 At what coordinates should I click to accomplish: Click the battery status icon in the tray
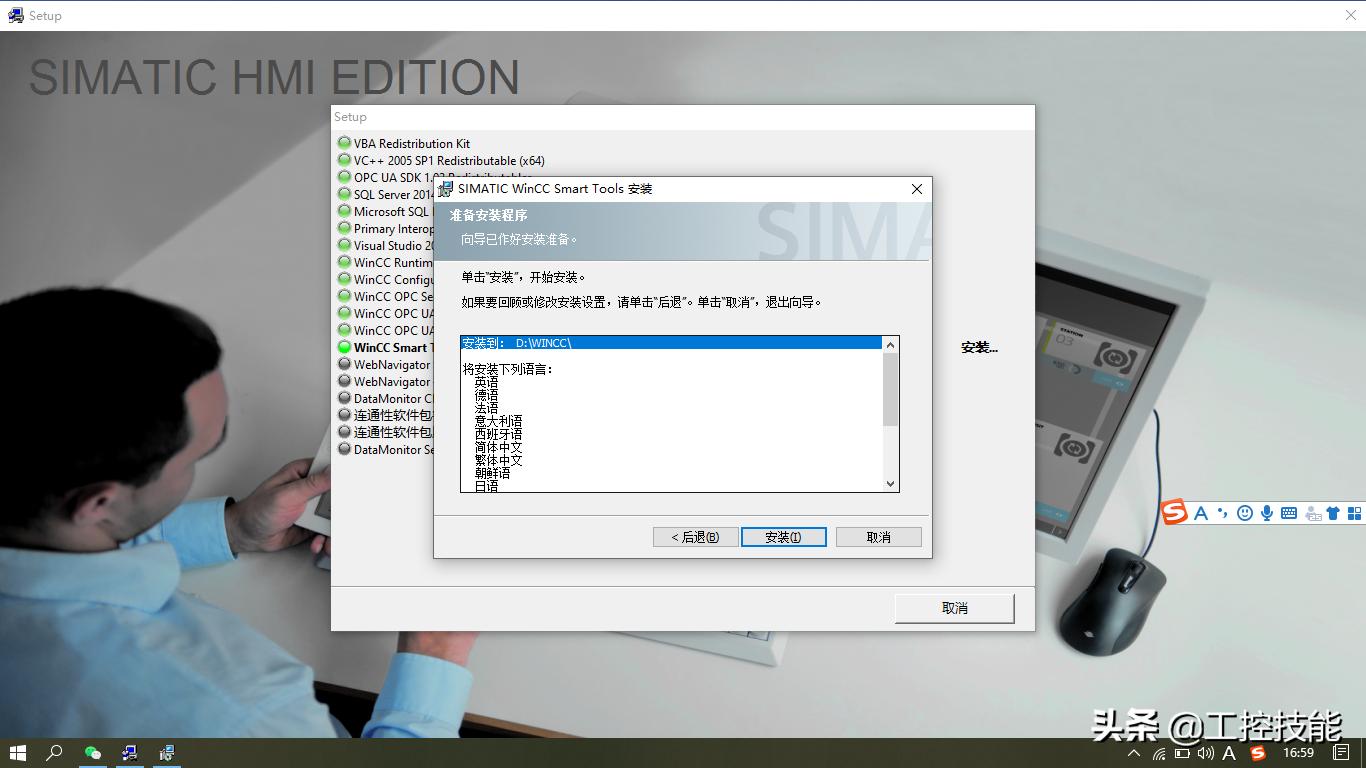(x=1182, y=753)
